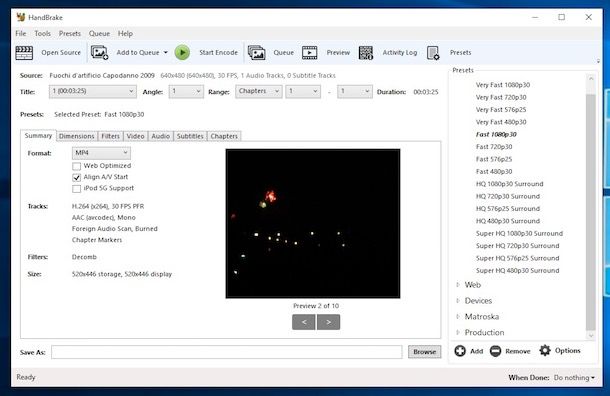The width and height of the screenshot is (610, 396).
Task: Select the Very Fast 480p30 preset
Action: click(x=501, y=122)
